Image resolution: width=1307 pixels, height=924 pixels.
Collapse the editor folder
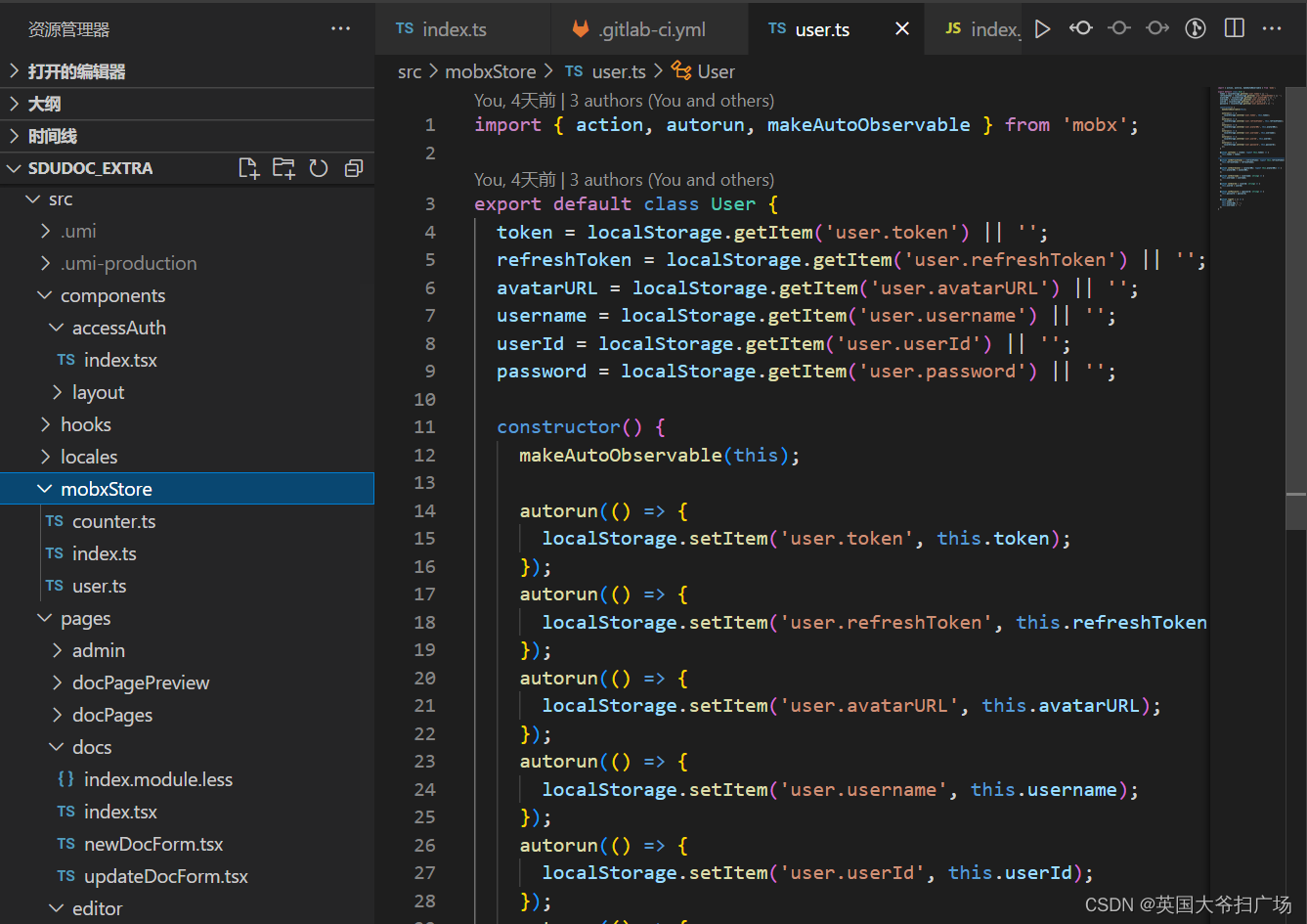tap(187, 908)
